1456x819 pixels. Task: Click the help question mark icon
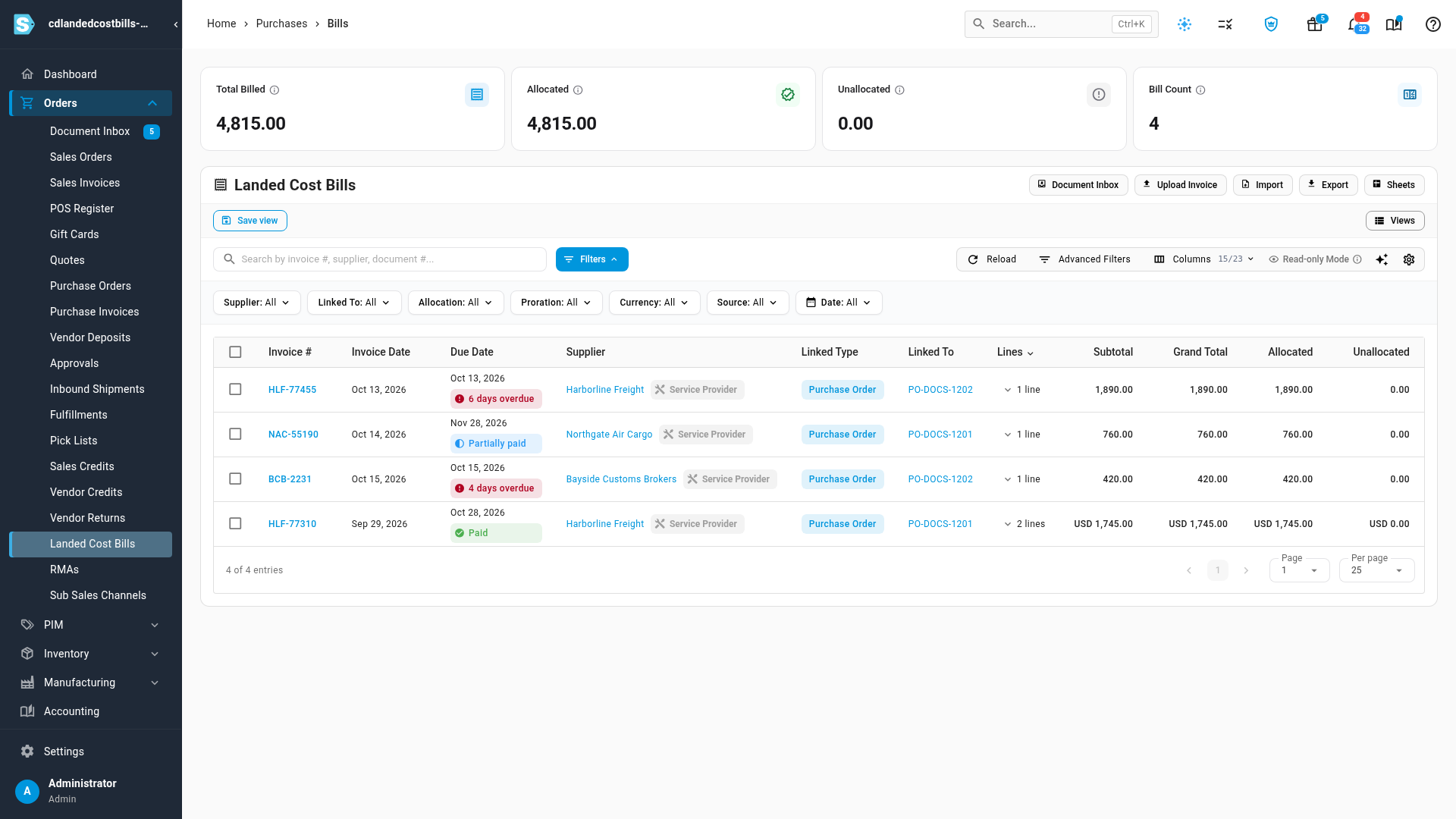[x=1432, y=24]
